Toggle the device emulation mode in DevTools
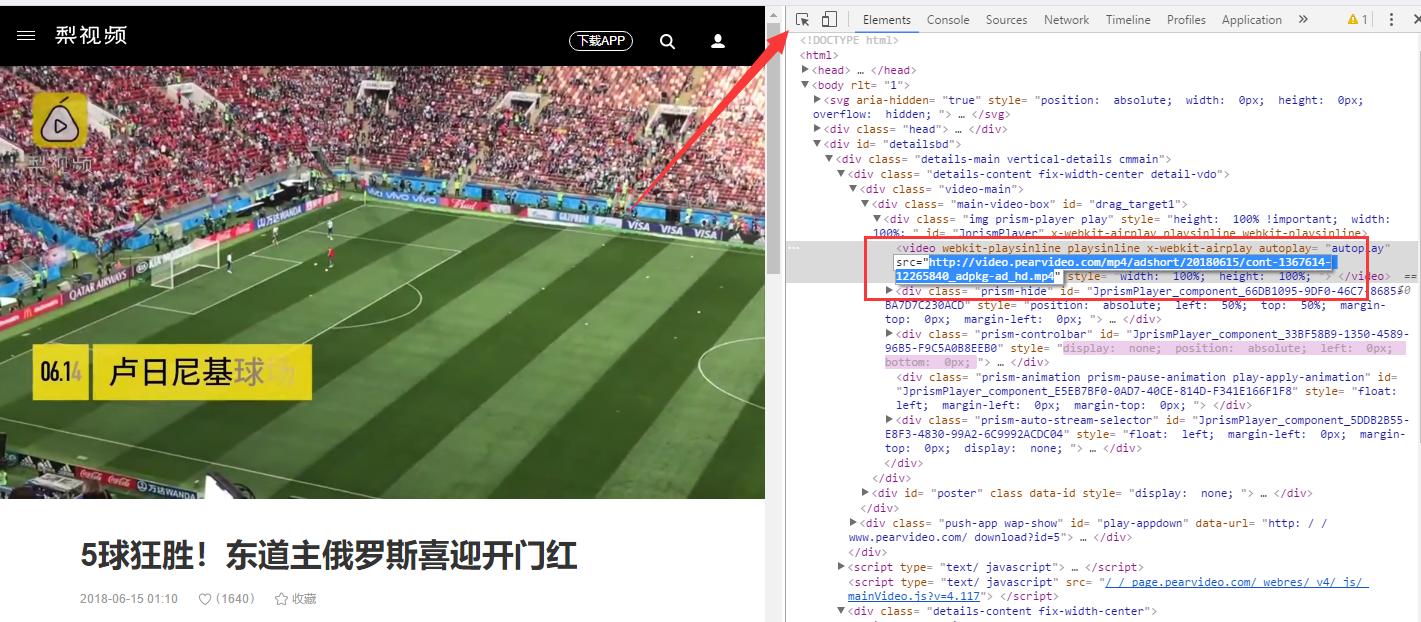The height and width of the screenshot is (622, 1421). coord(828,18)
